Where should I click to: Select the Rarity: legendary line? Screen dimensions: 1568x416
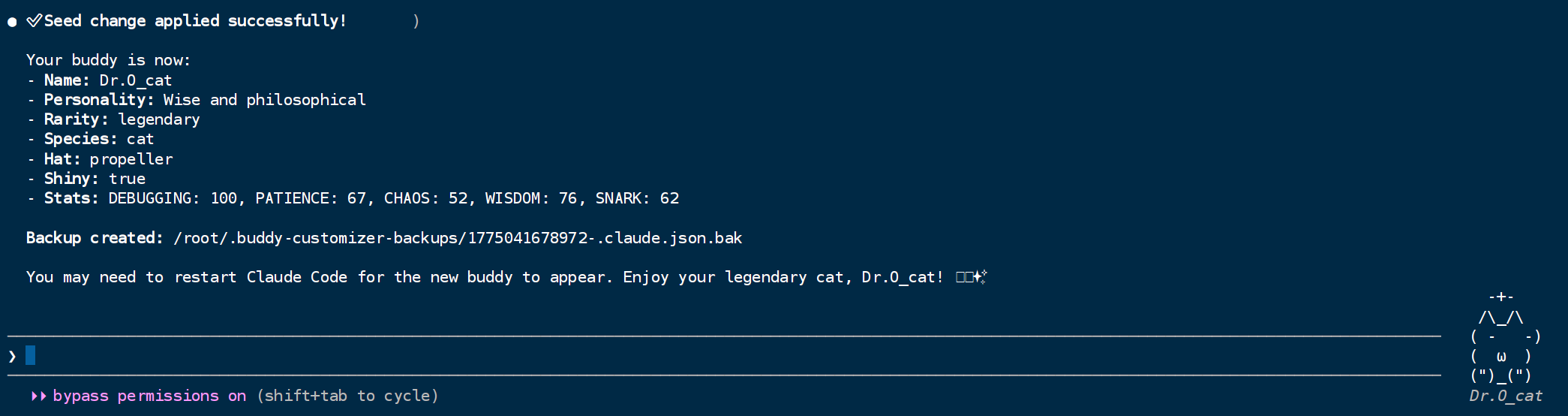(x=122, y=119)
